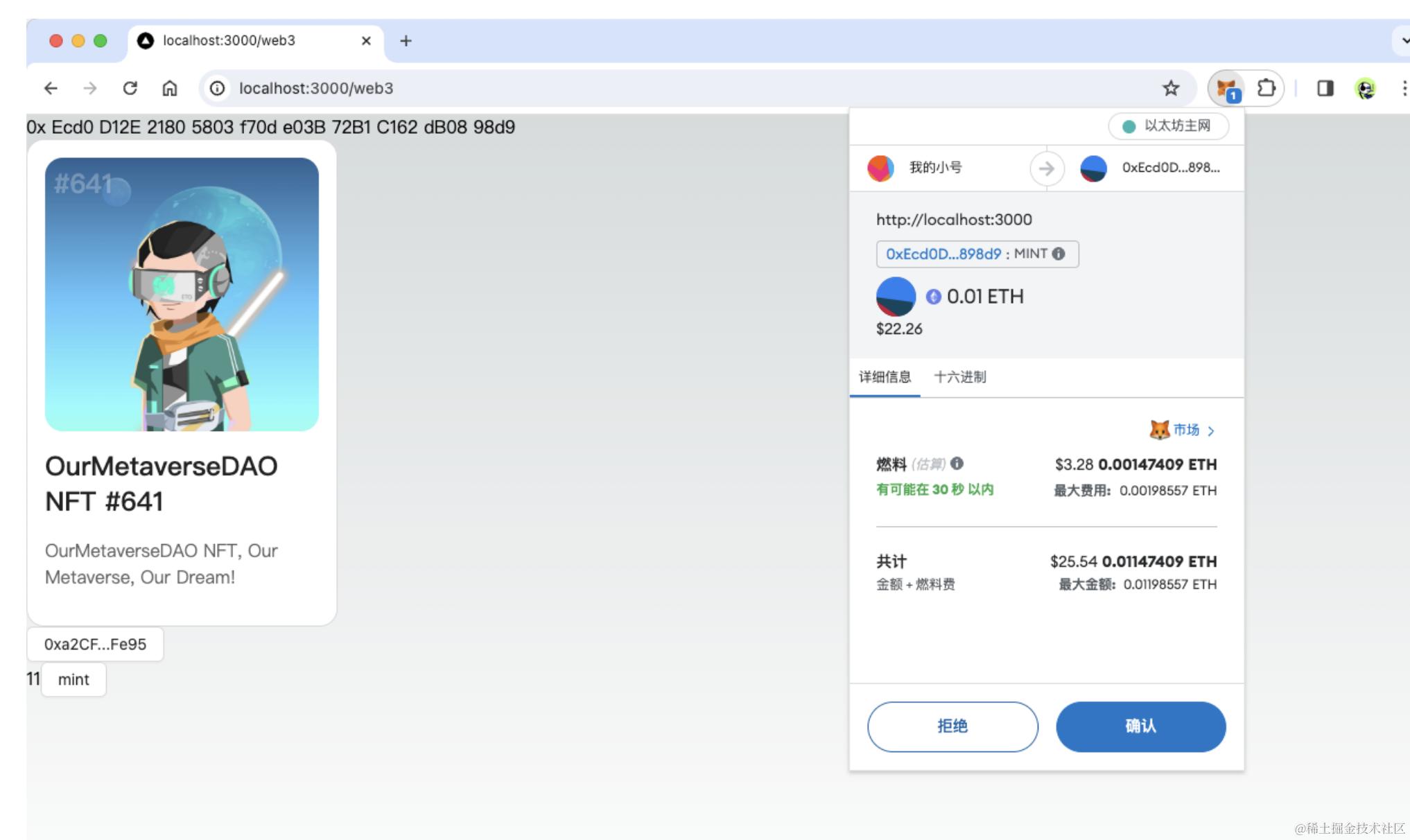Screen dimensions: 1410x840
Task: Reject transaction with 拒绝 button
Action: pos(952,726)
